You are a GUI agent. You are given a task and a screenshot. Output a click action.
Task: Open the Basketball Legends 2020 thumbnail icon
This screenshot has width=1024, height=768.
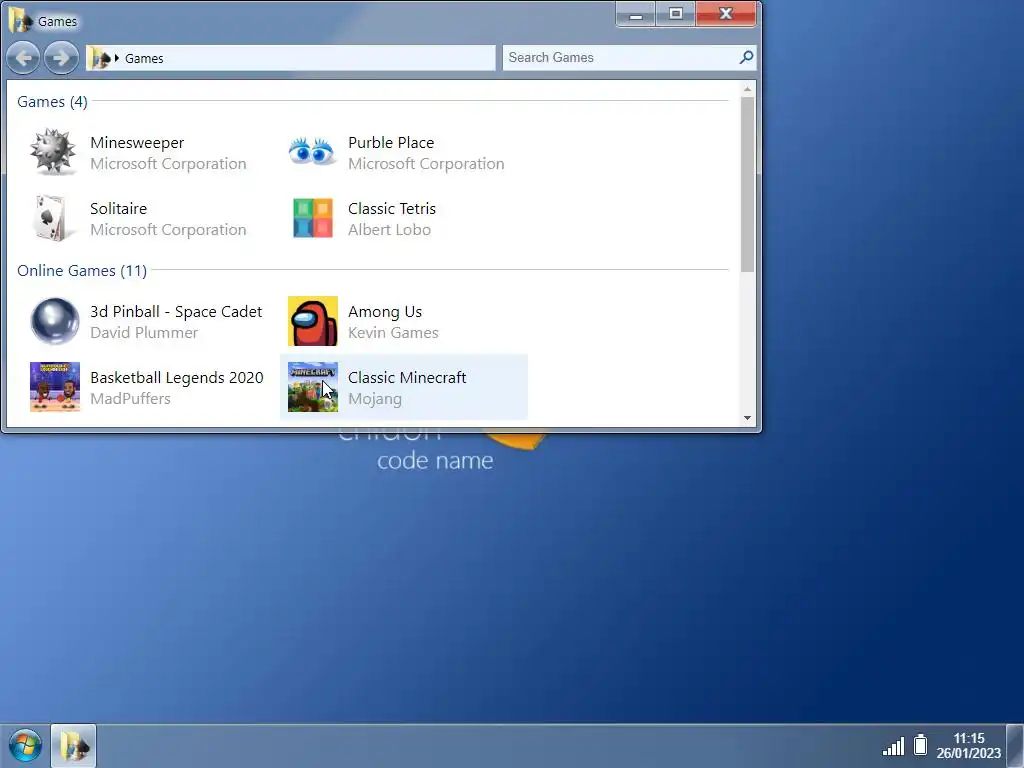[x=55, y=387]
